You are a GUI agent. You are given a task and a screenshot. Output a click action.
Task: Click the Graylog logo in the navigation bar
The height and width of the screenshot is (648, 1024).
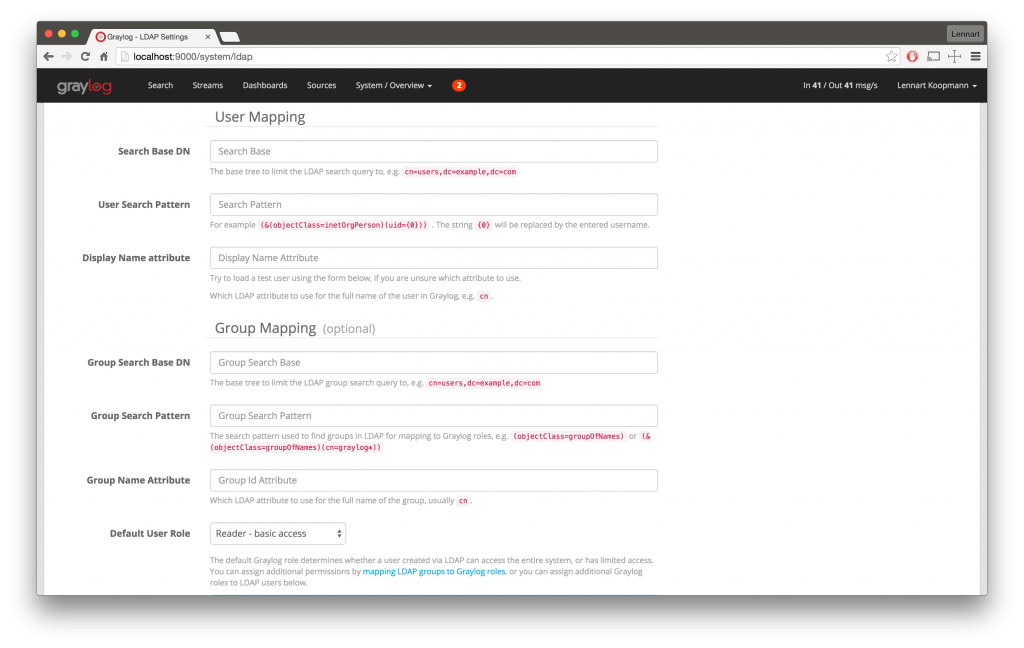[84, 86]
